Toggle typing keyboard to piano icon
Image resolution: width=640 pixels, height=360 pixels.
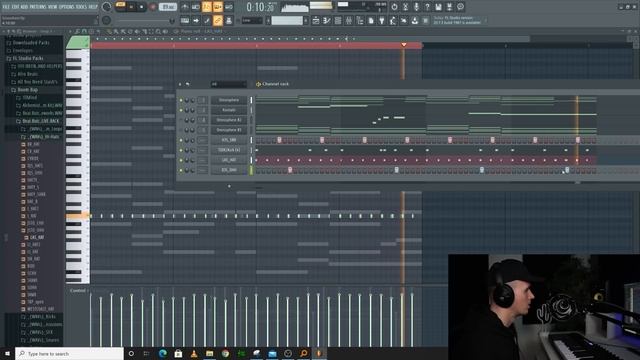(x=185, y=20)
